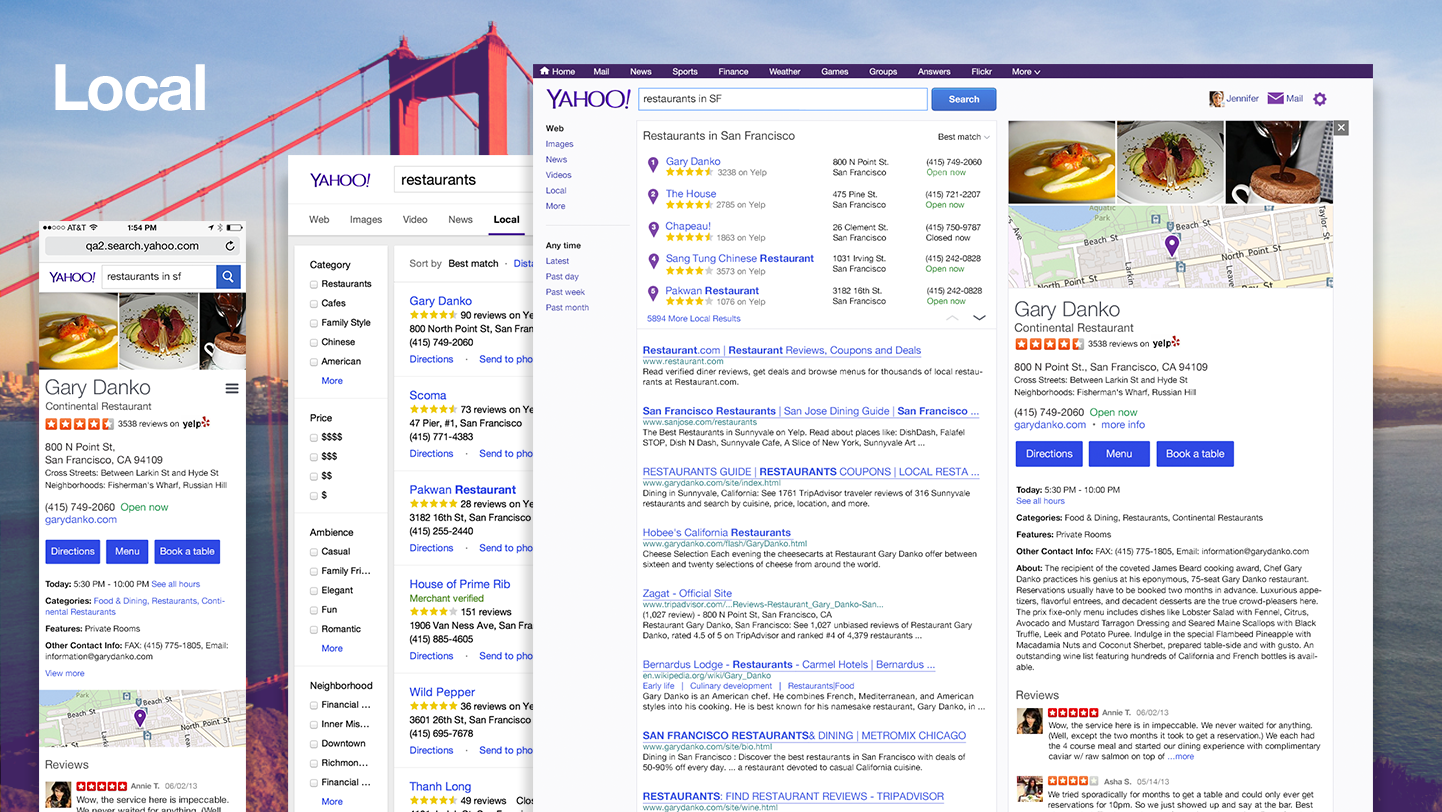Click map pin number 4 beside Sang Tung
The width and height of the screenshot is (1442, 812).
coord(653,262)
